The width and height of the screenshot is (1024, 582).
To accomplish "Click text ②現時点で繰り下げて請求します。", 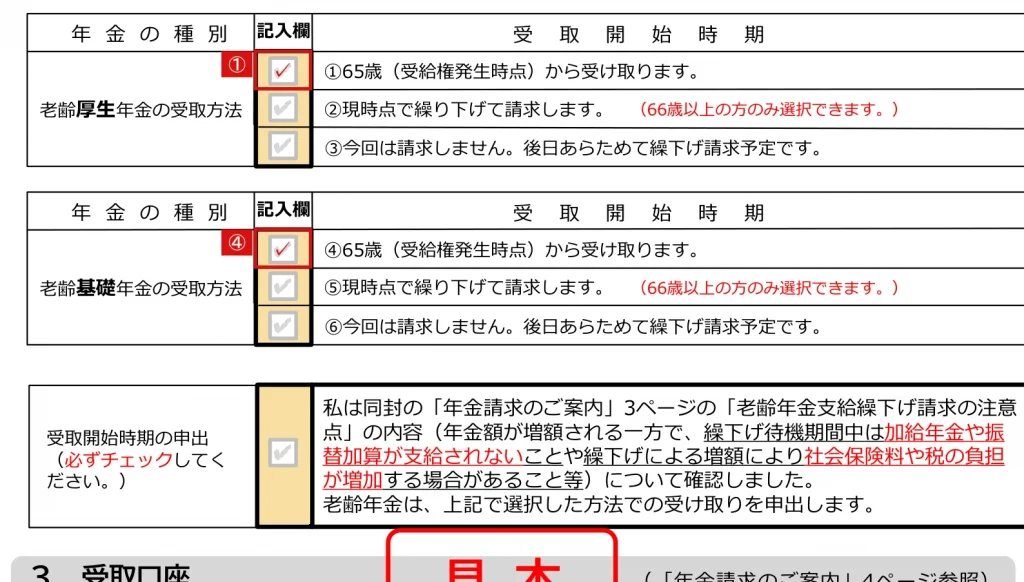I will pyautogui.click(x=464, y=109).
